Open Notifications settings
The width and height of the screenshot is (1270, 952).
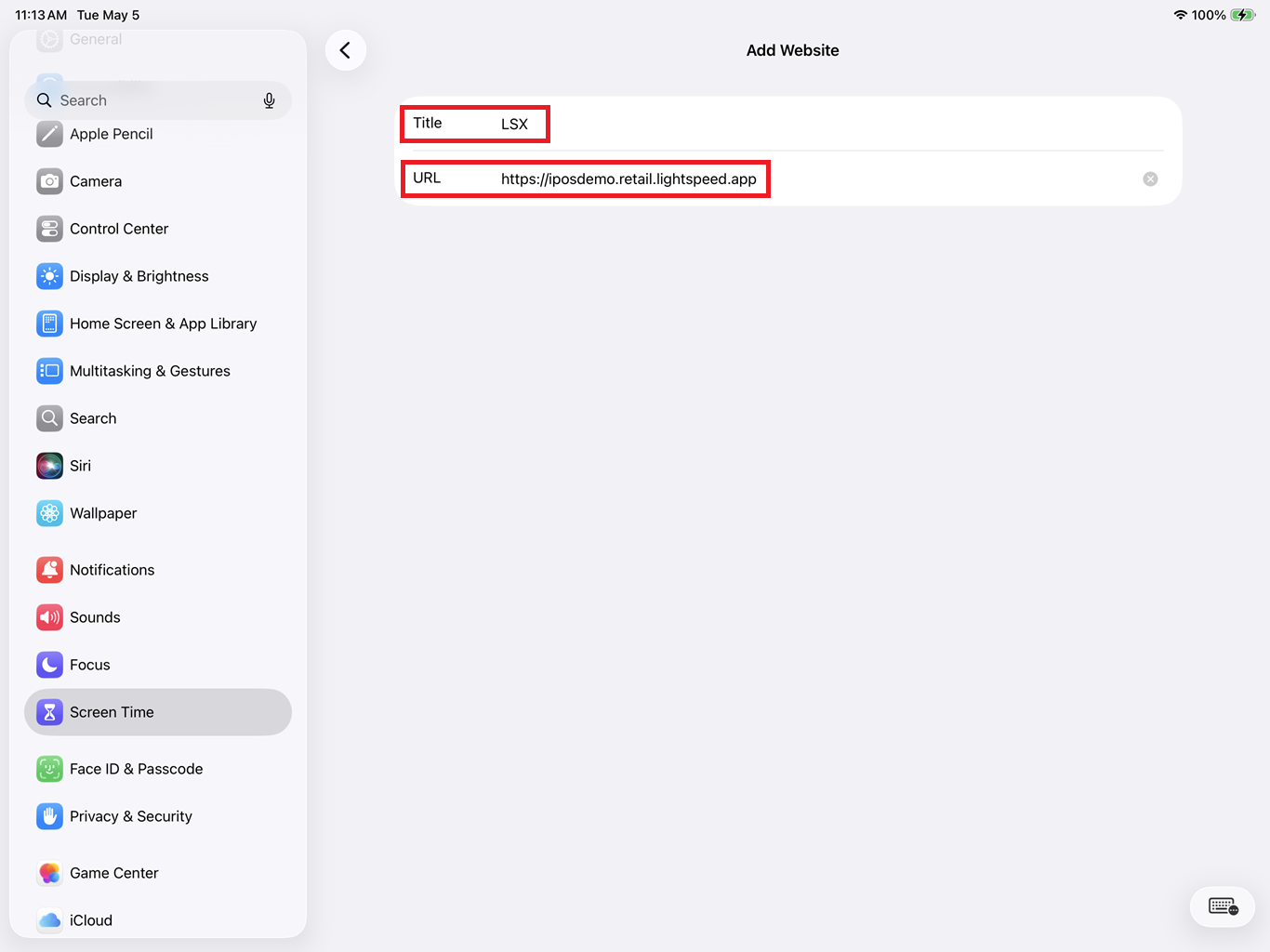tap(158, 570)
